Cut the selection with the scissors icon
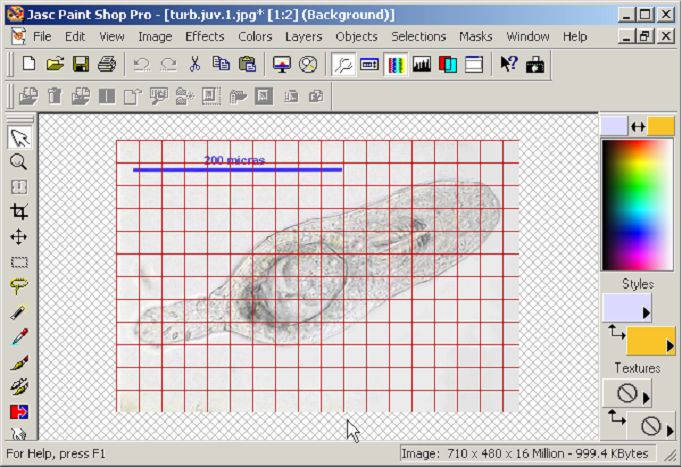 click(x=195, y=64)
